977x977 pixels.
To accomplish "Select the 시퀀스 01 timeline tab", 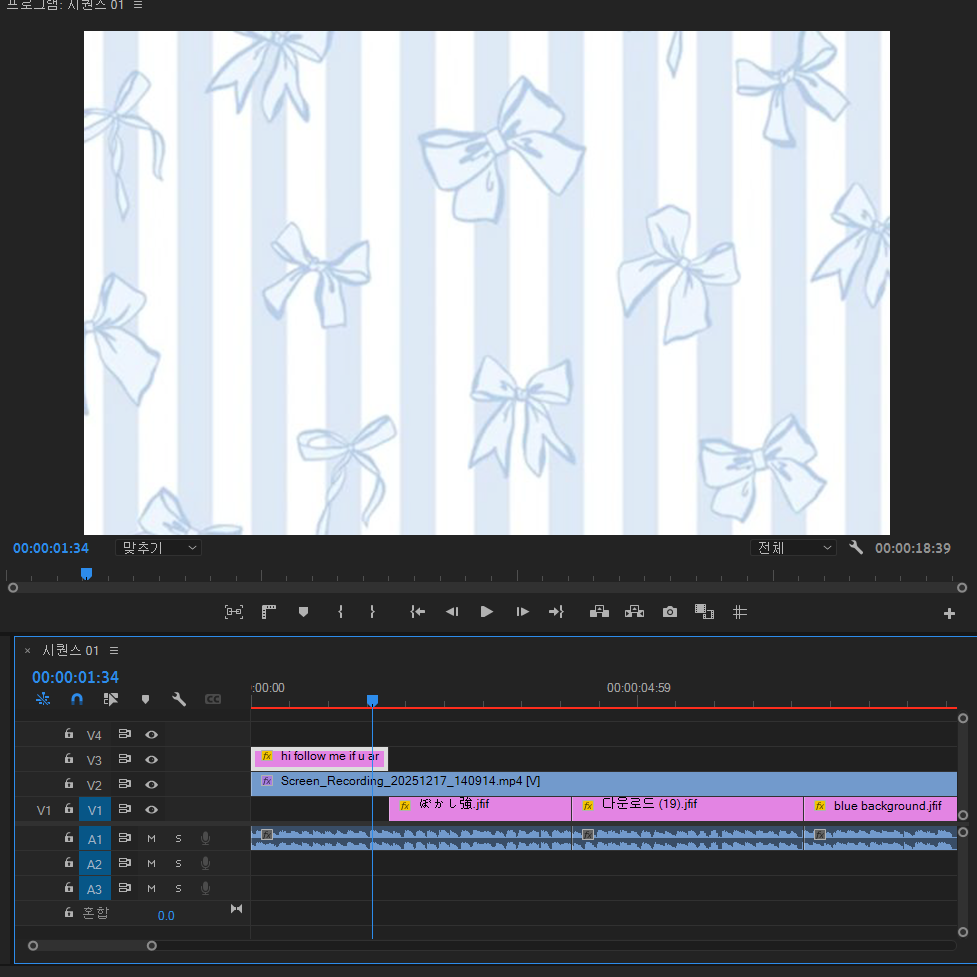I will pyautogui.click(x=70, y=651).
